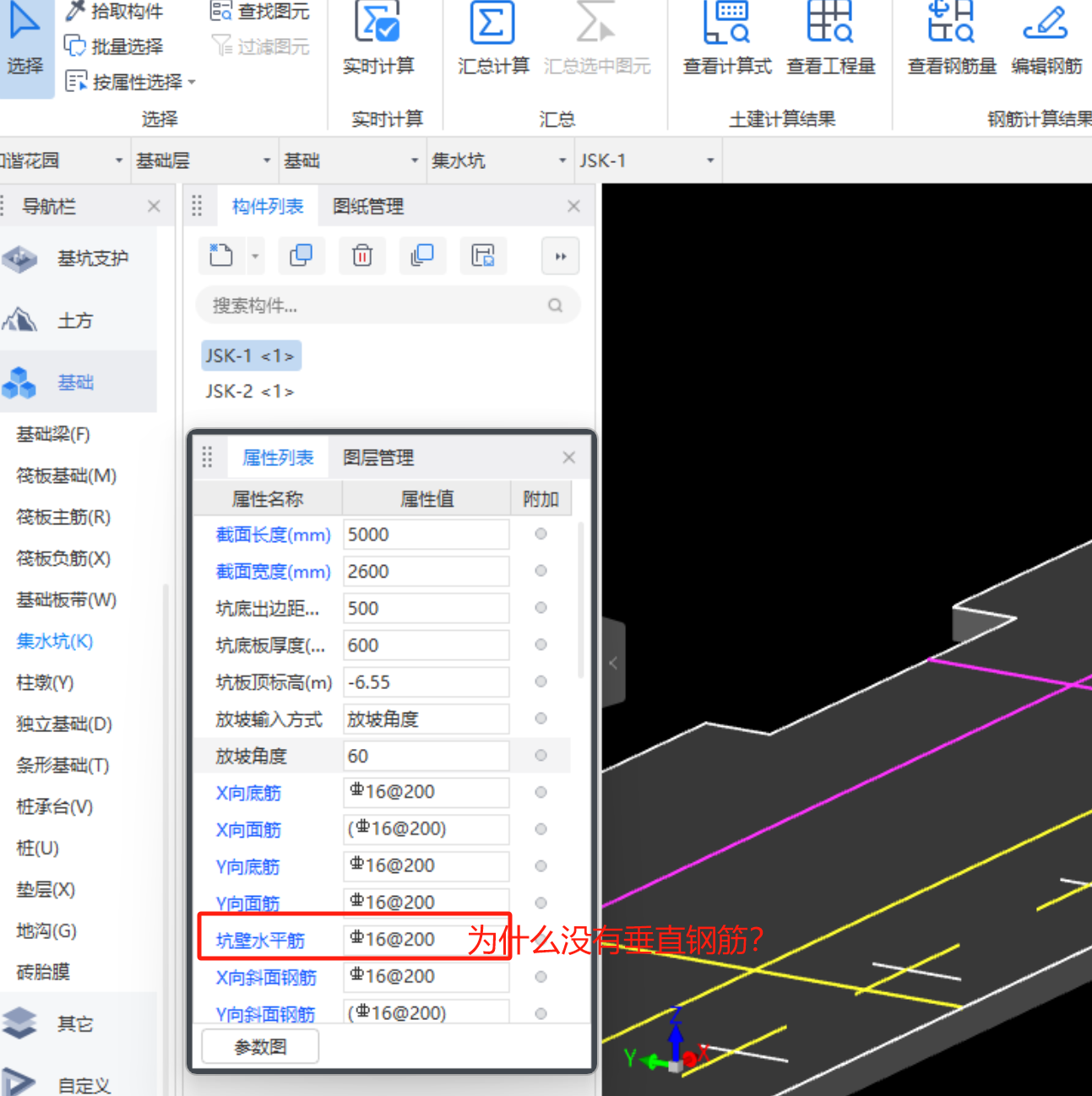The image size is (1092, 1096).
Task: Open 其它 navigation category
Action: coord(79,1023)
